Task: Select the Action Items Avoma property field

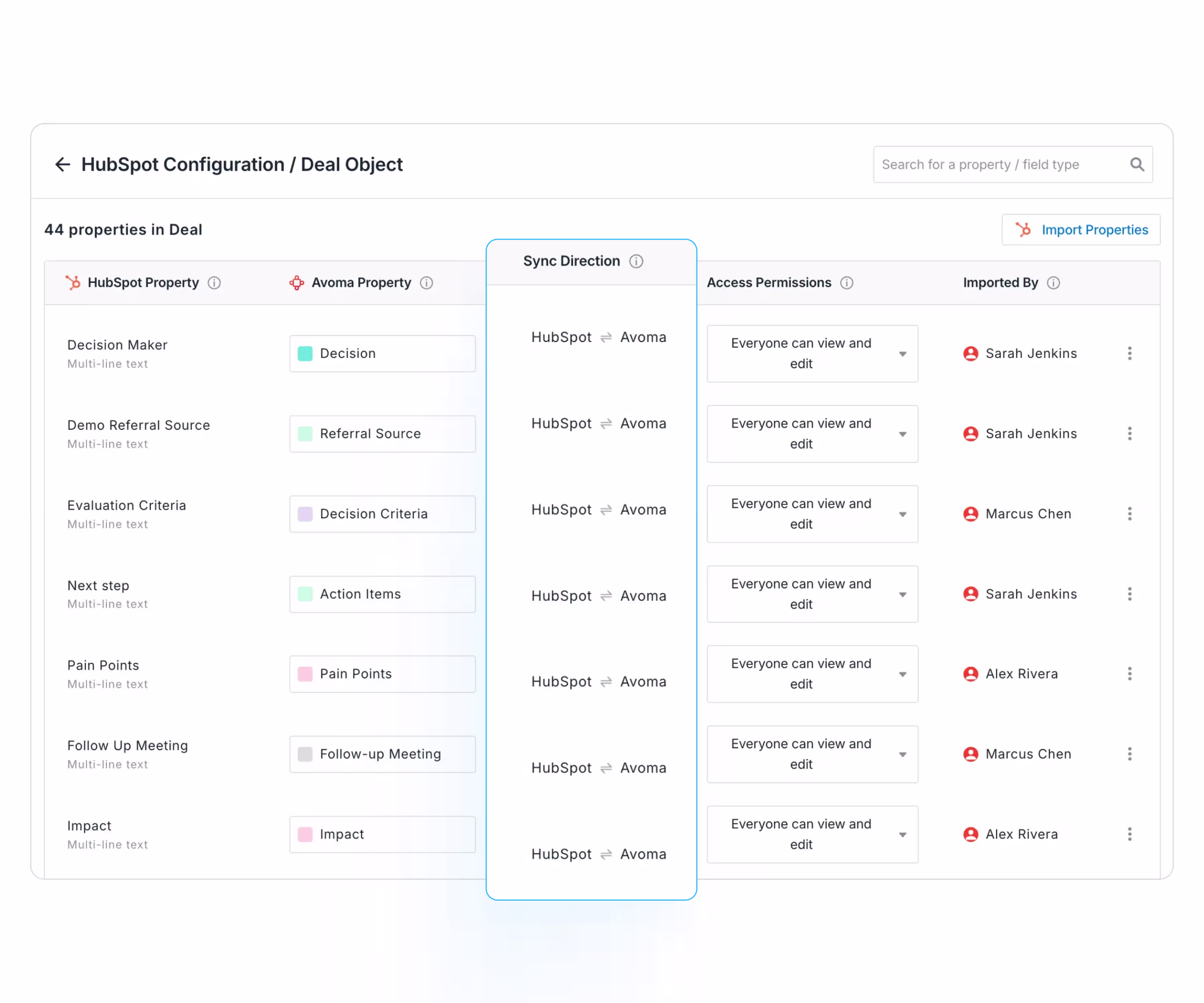Action: coord(382,594)
